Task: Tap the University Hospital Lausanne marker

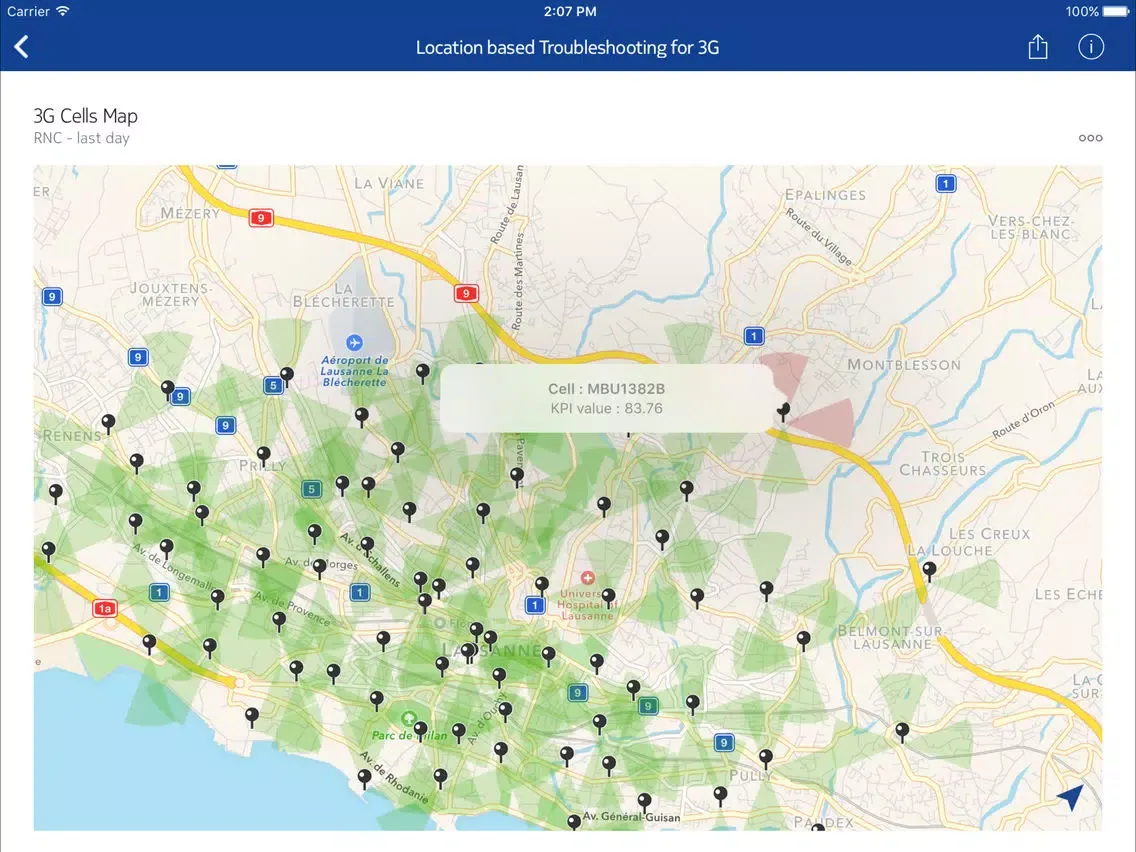Action: pos(587,578)
